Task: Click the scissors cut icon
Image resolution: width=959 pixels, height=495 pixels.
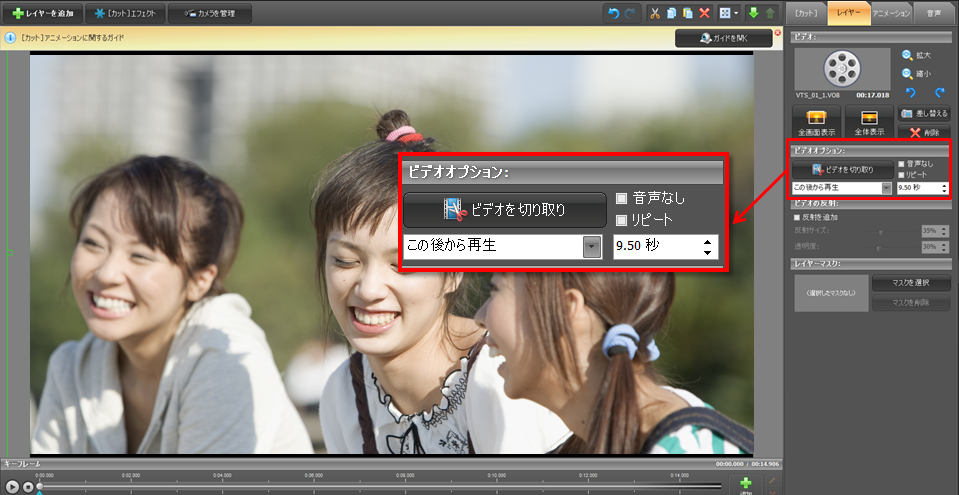Action: tap(655, 13)
